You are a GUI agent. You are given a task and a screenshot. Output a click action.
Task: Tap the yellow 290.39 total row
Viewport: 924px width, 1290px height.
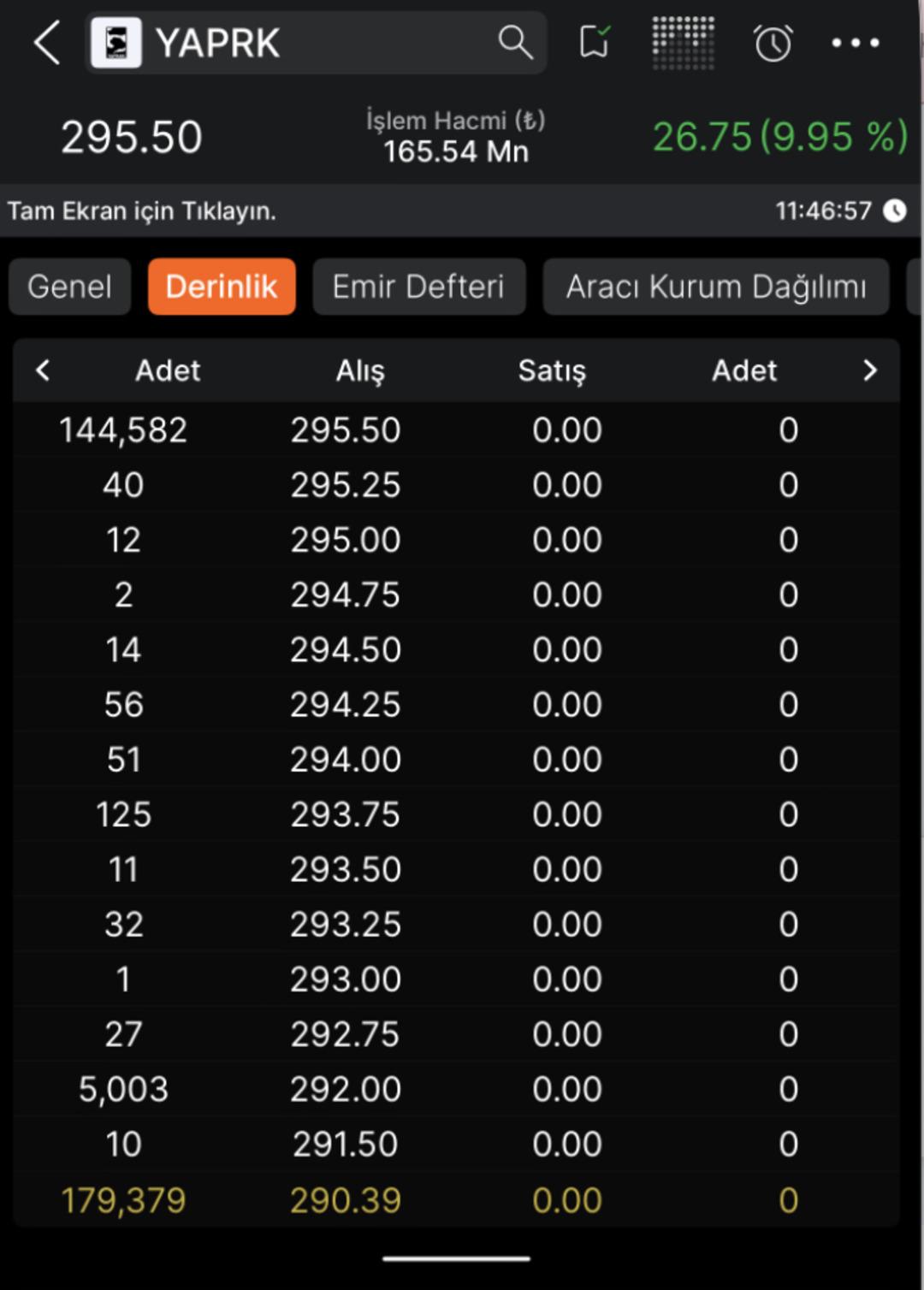tap(346, 1200)
